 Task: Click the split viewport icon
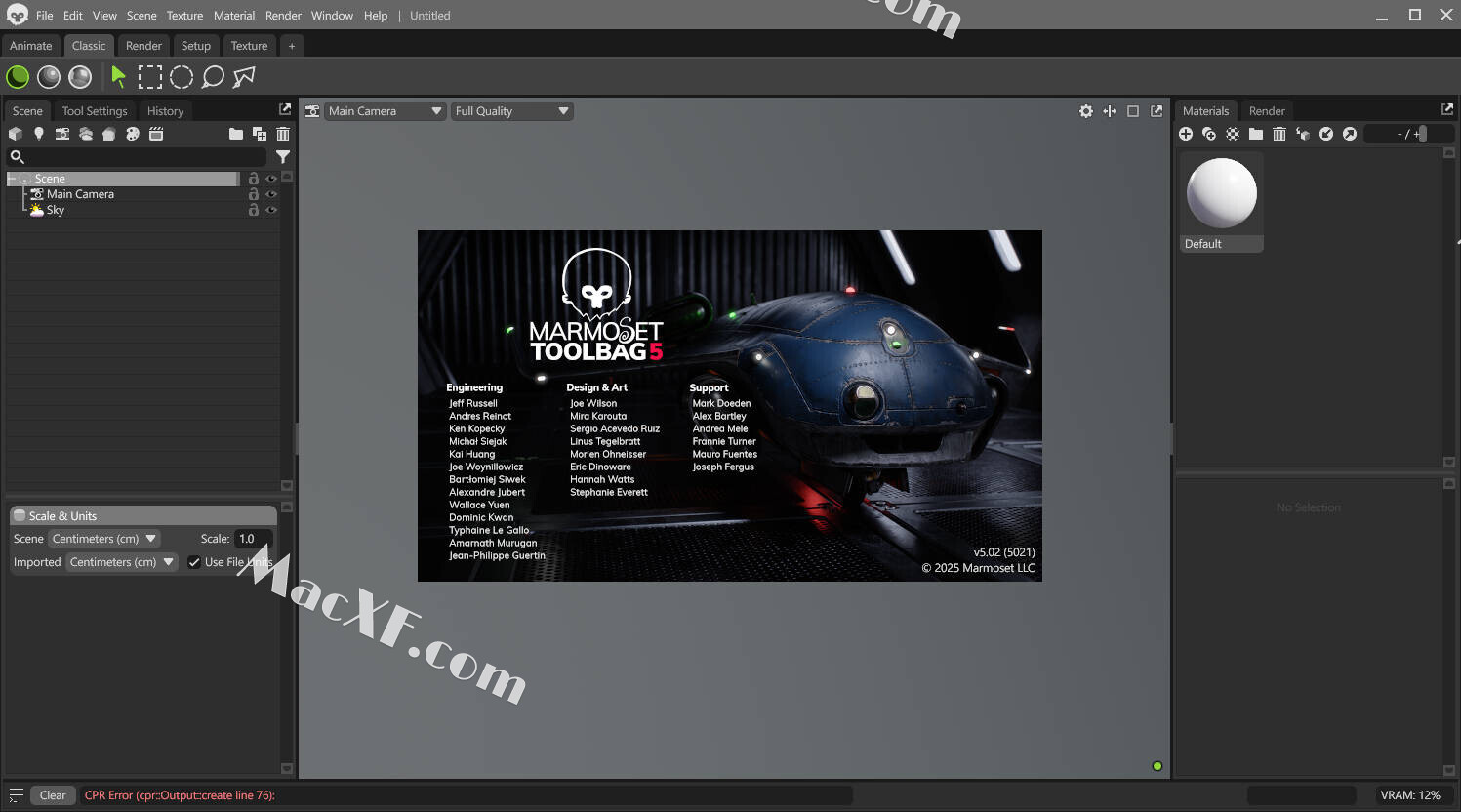tap(1110, 111)
